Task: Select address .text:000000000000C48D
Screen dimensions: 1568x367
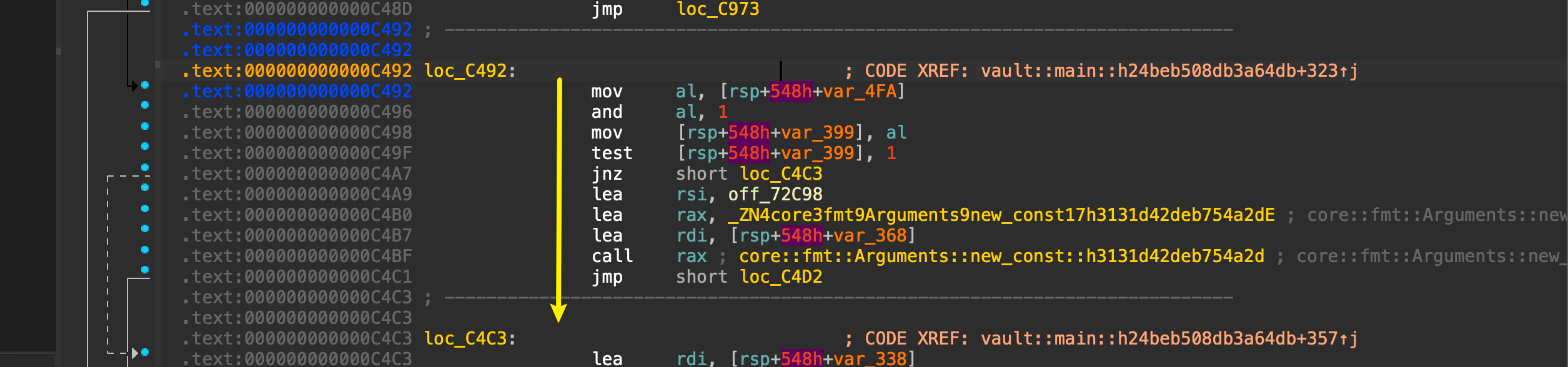Action: click(x=297, y=9)
